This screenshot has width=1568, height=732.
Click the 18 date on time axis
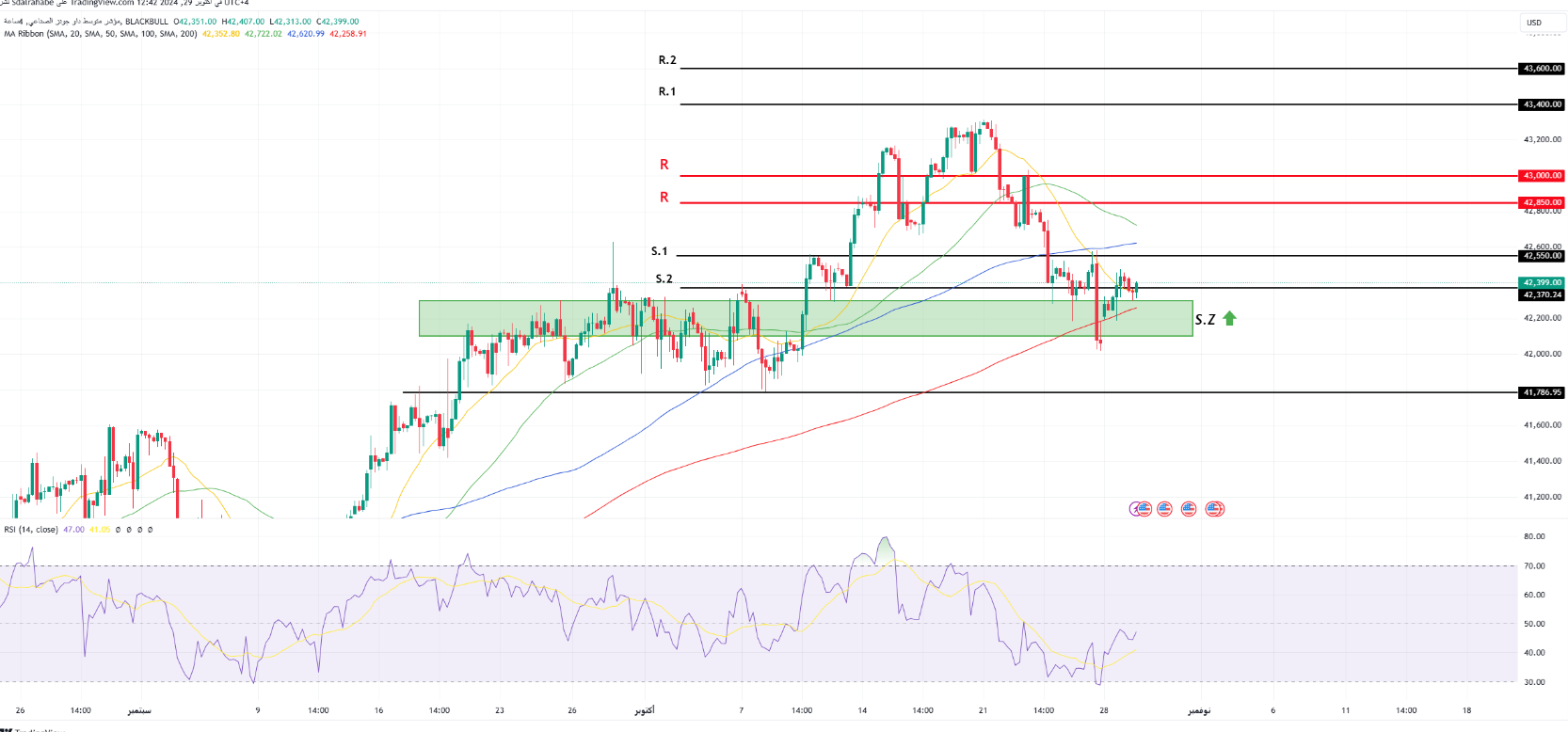click(1466, 710)
